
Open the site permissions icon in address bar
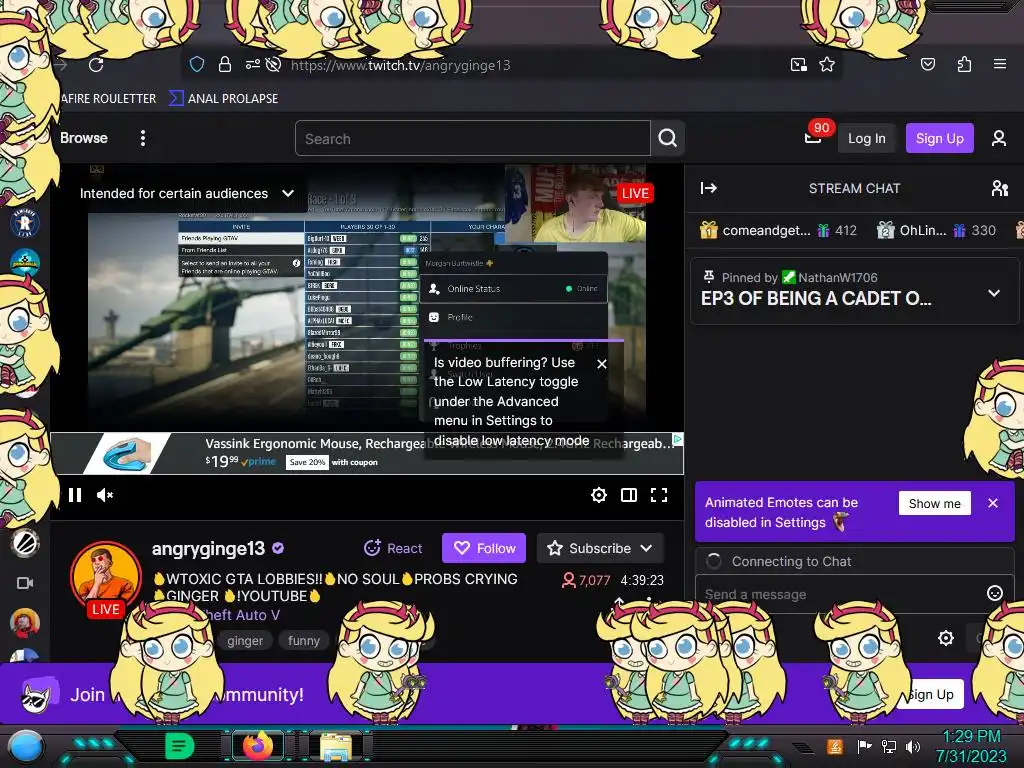click(x=252, y=64)
